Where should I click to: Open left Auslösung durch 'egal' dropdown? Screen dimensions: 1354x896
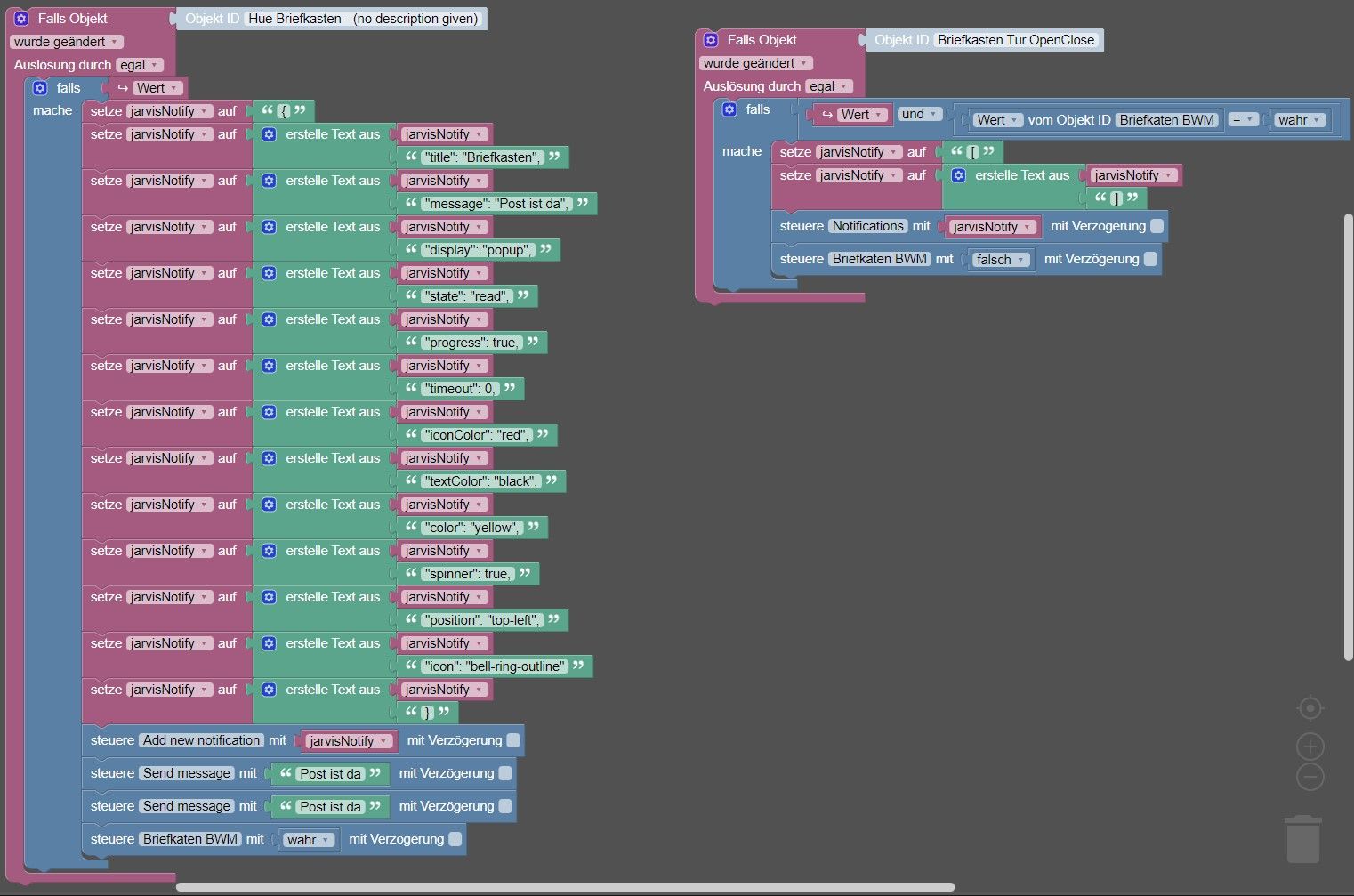tap(140, 65)
